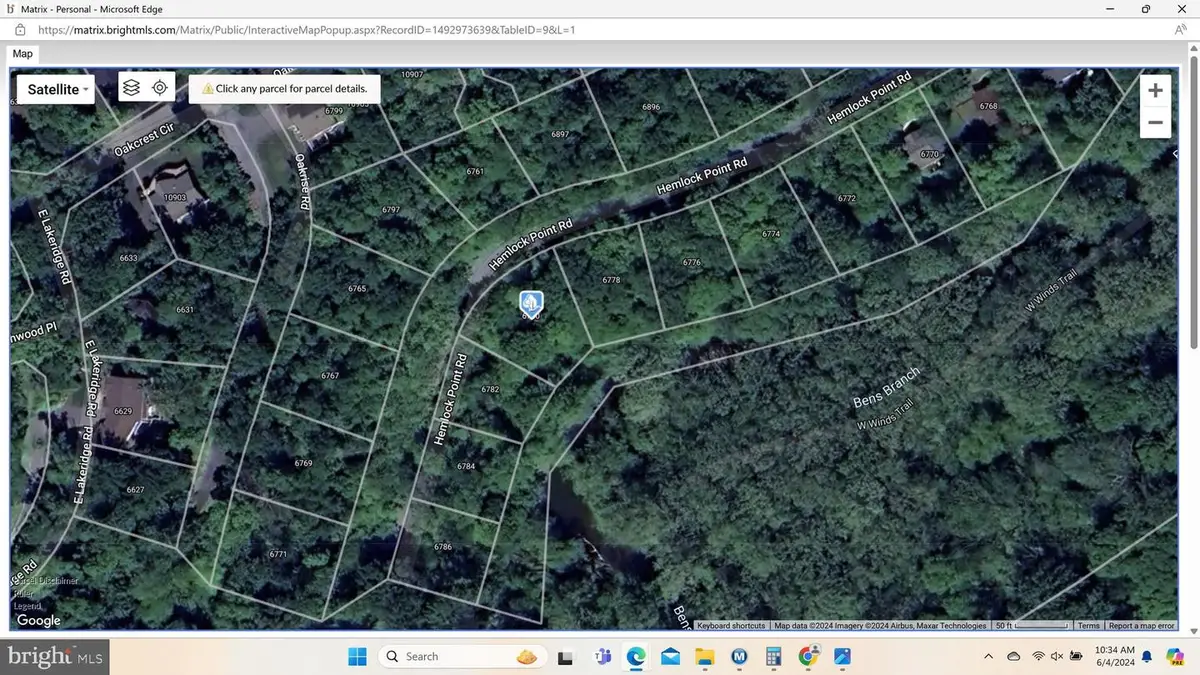Click parcel number 6631

point(185,310)
